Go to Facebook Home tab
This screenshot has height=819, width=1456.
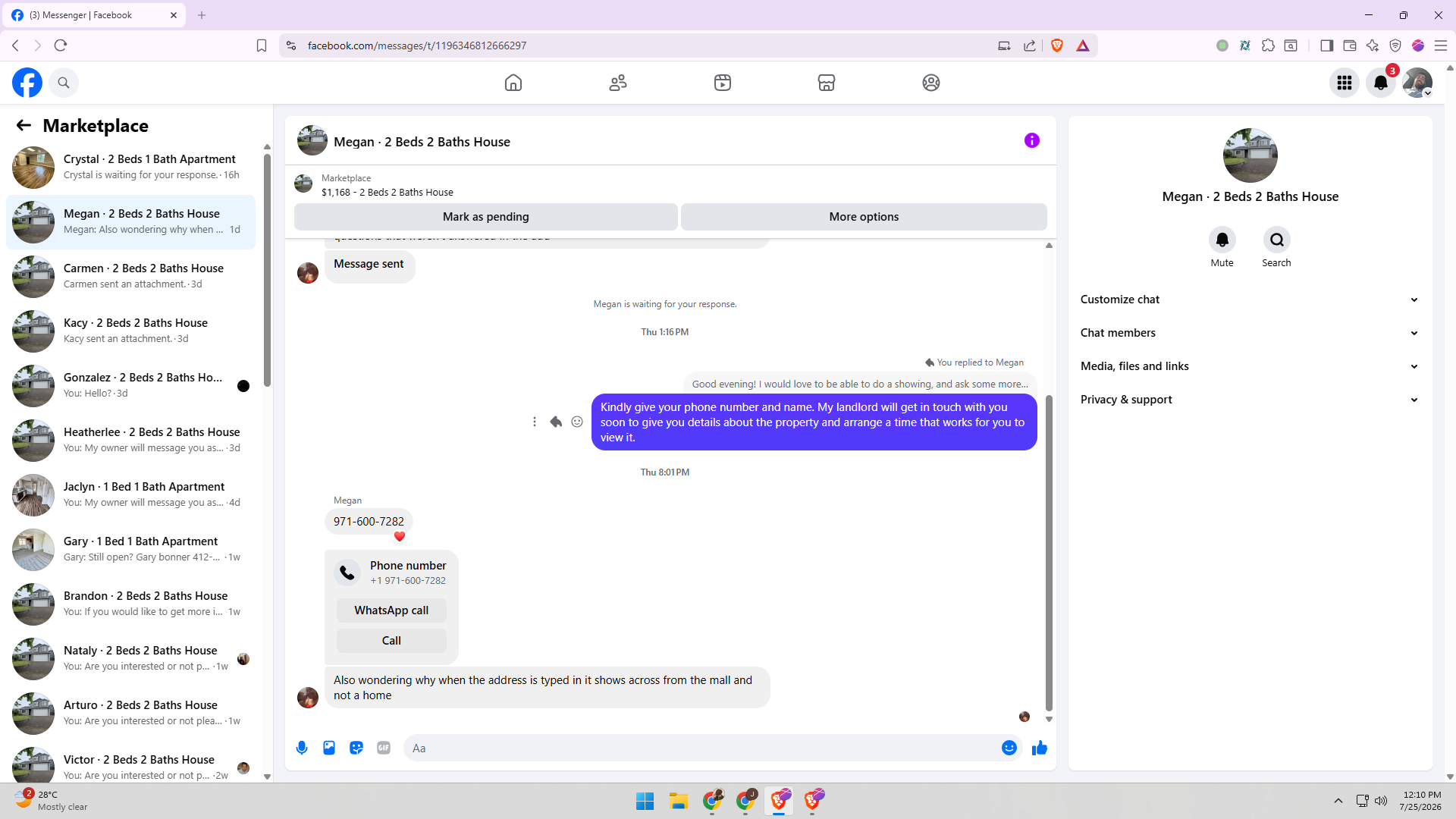pos(513,83)
